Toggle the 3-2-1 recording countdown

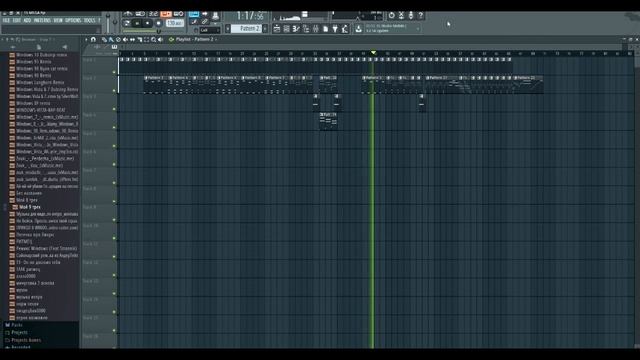[x=153, y=14]
